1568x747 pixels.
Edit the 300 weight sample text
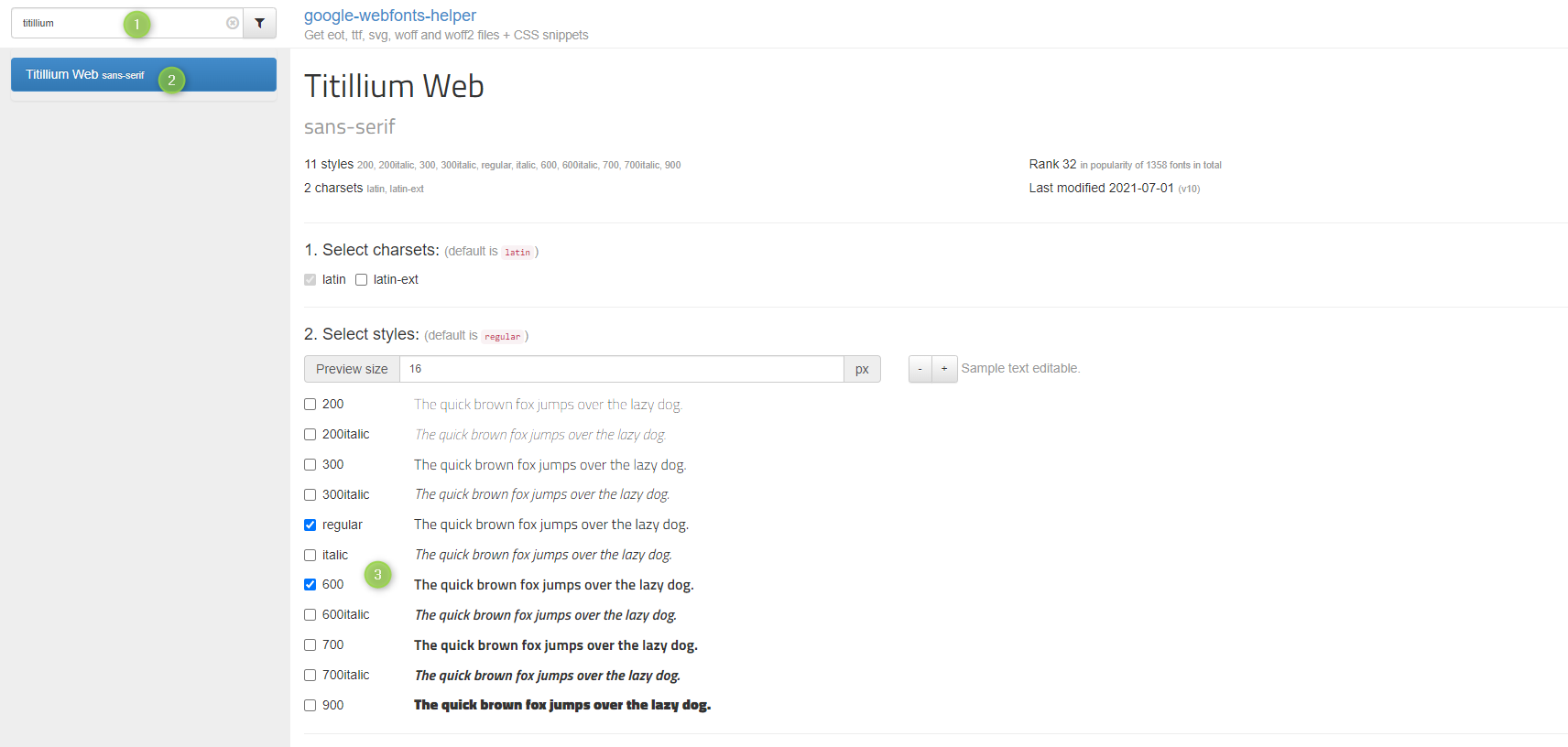point(550,465)
